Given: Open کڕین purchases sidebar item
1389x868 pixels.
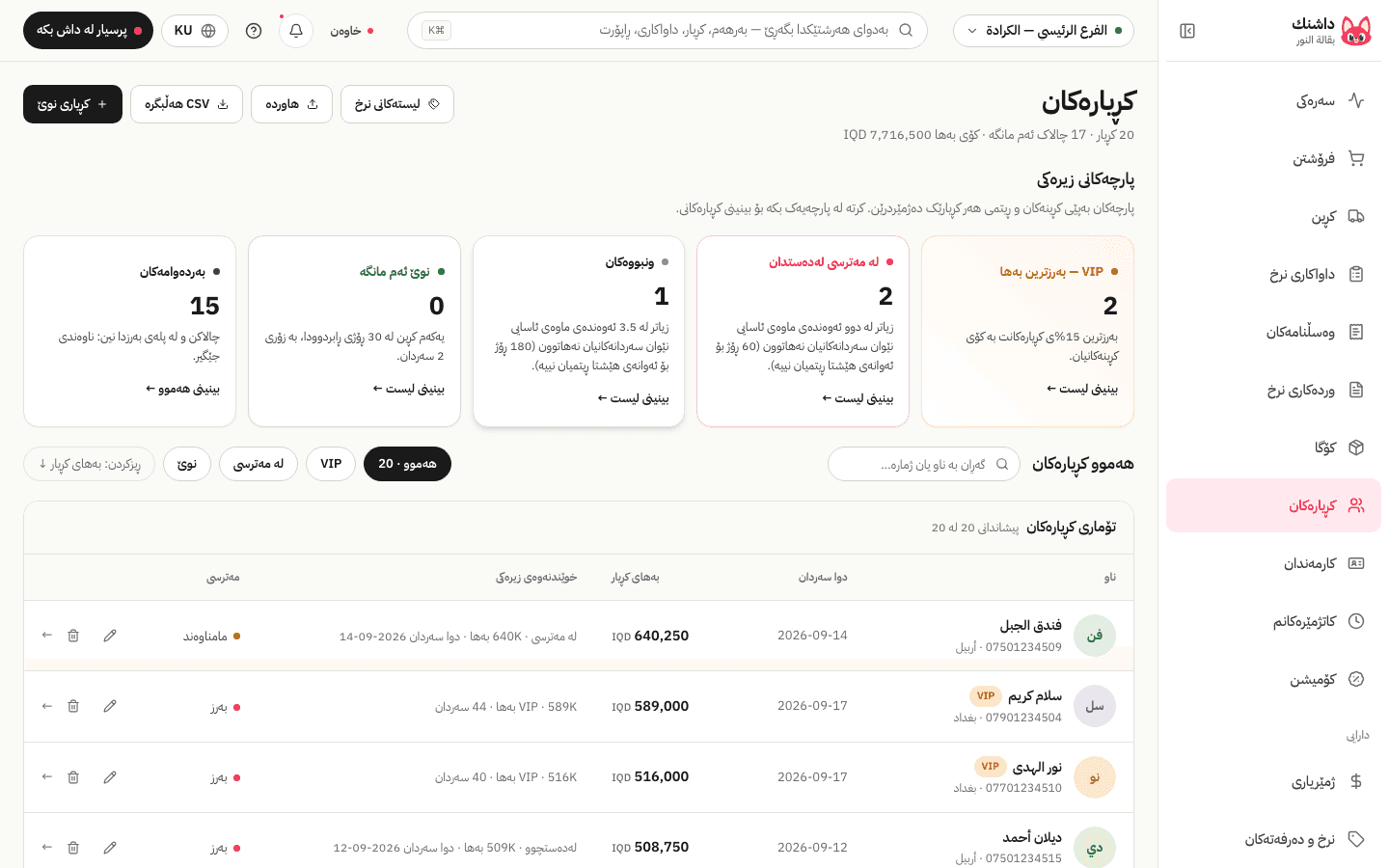Looking at the screenshot, I should point(1273,216).
